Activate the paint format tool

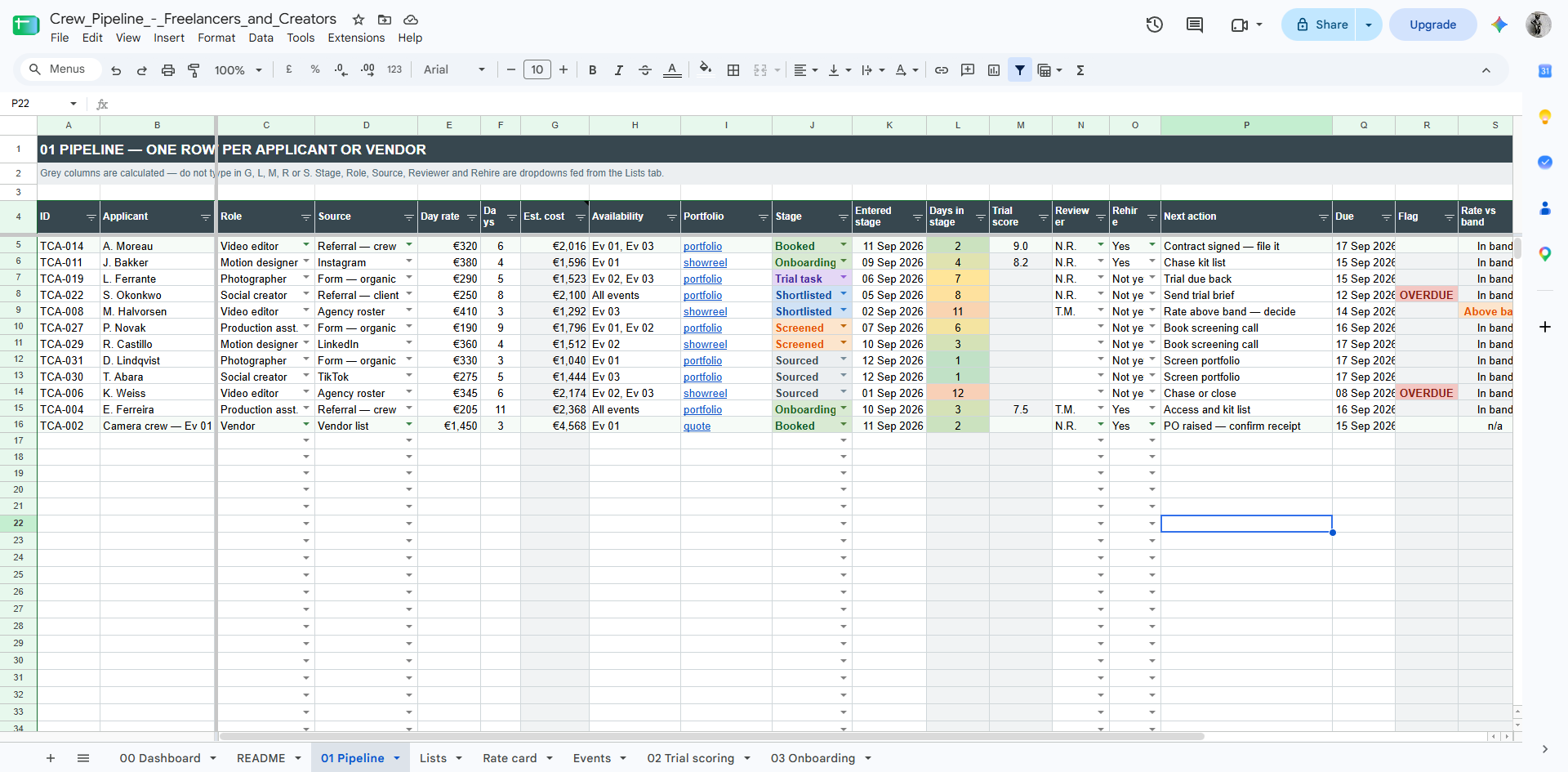click(194, 70)
